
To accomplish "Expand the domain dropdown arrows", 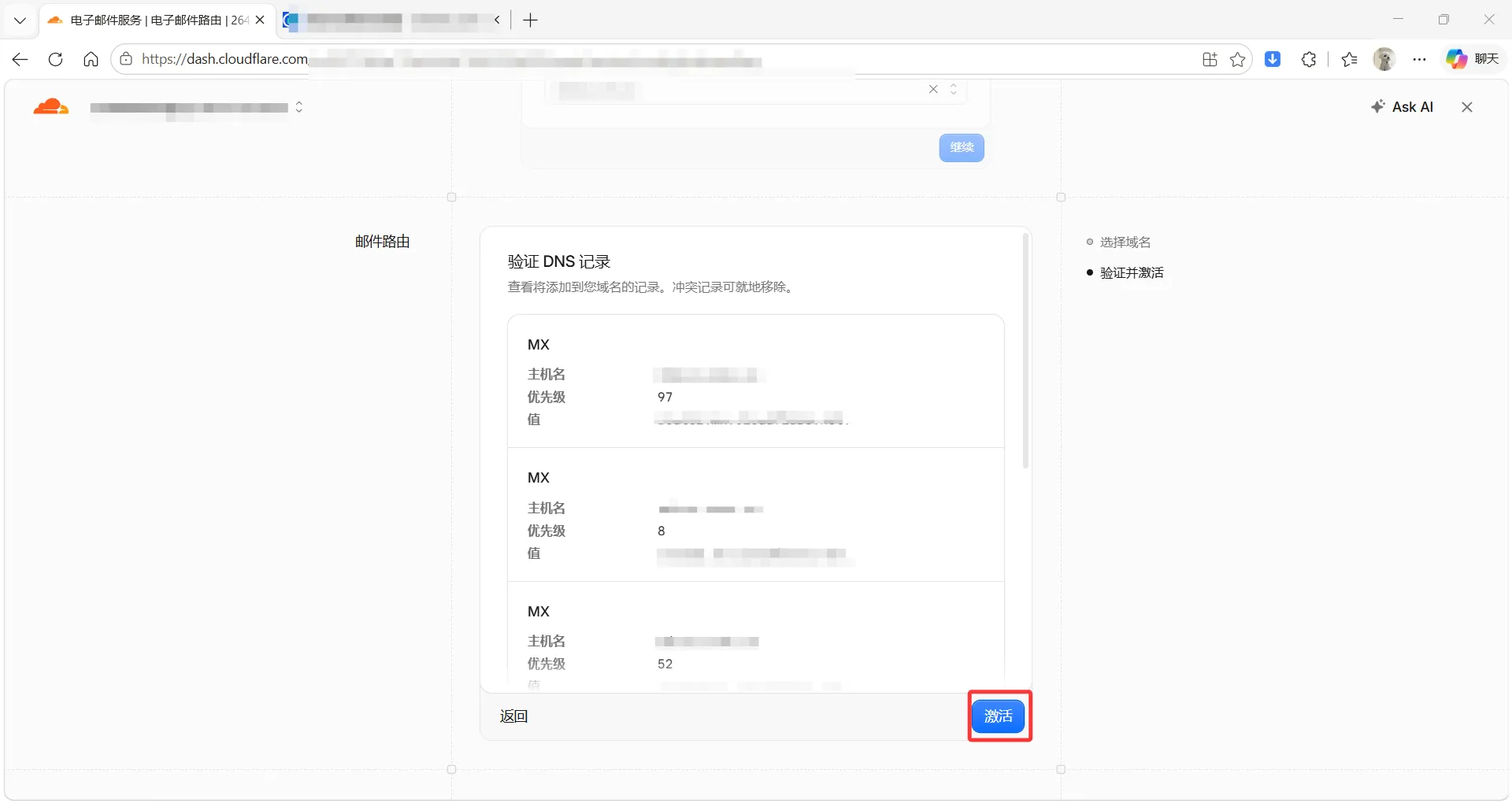I will [954, 89].
